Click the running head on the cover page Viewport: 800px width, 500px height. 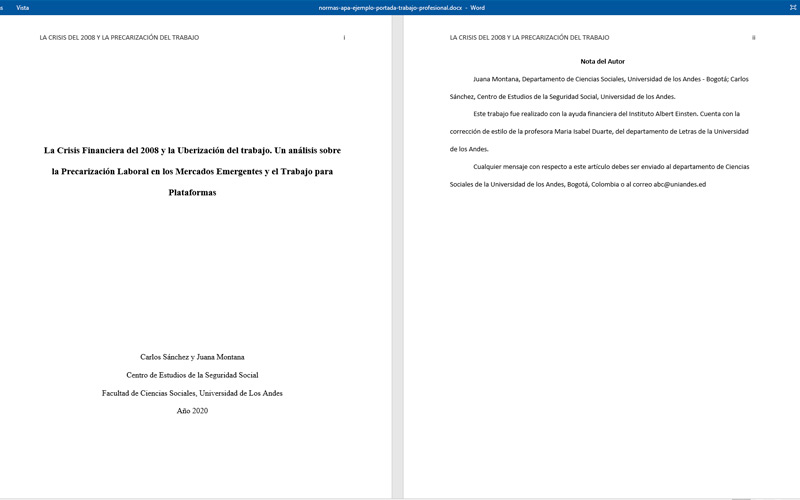tap(119, 37)
